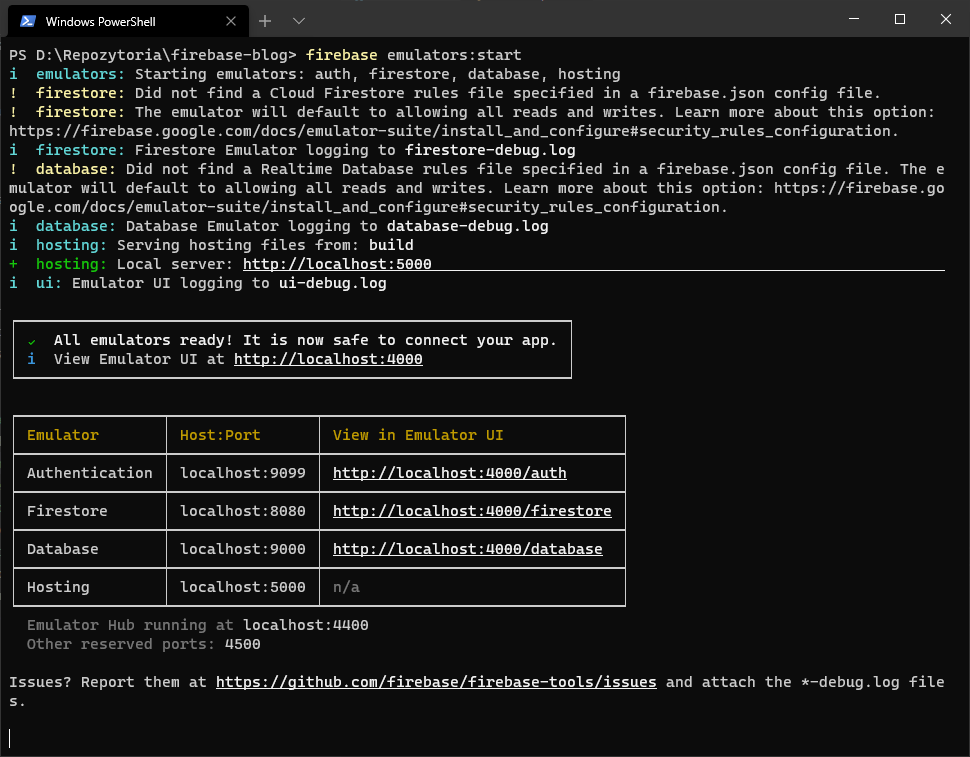The height and width of the screenshot is (757, 970).
Task: Click the View in Emulator UI header
Action: pos(418,435)
